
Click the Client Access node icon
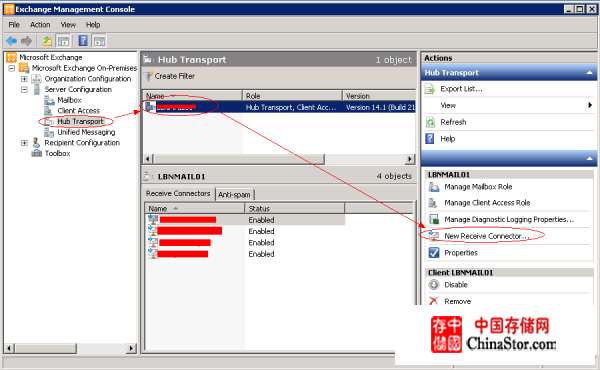pos(48,111)
